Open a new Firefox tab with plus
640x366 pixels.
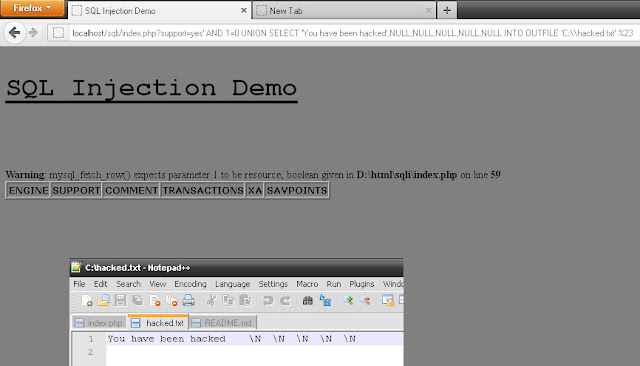[447, 11]
